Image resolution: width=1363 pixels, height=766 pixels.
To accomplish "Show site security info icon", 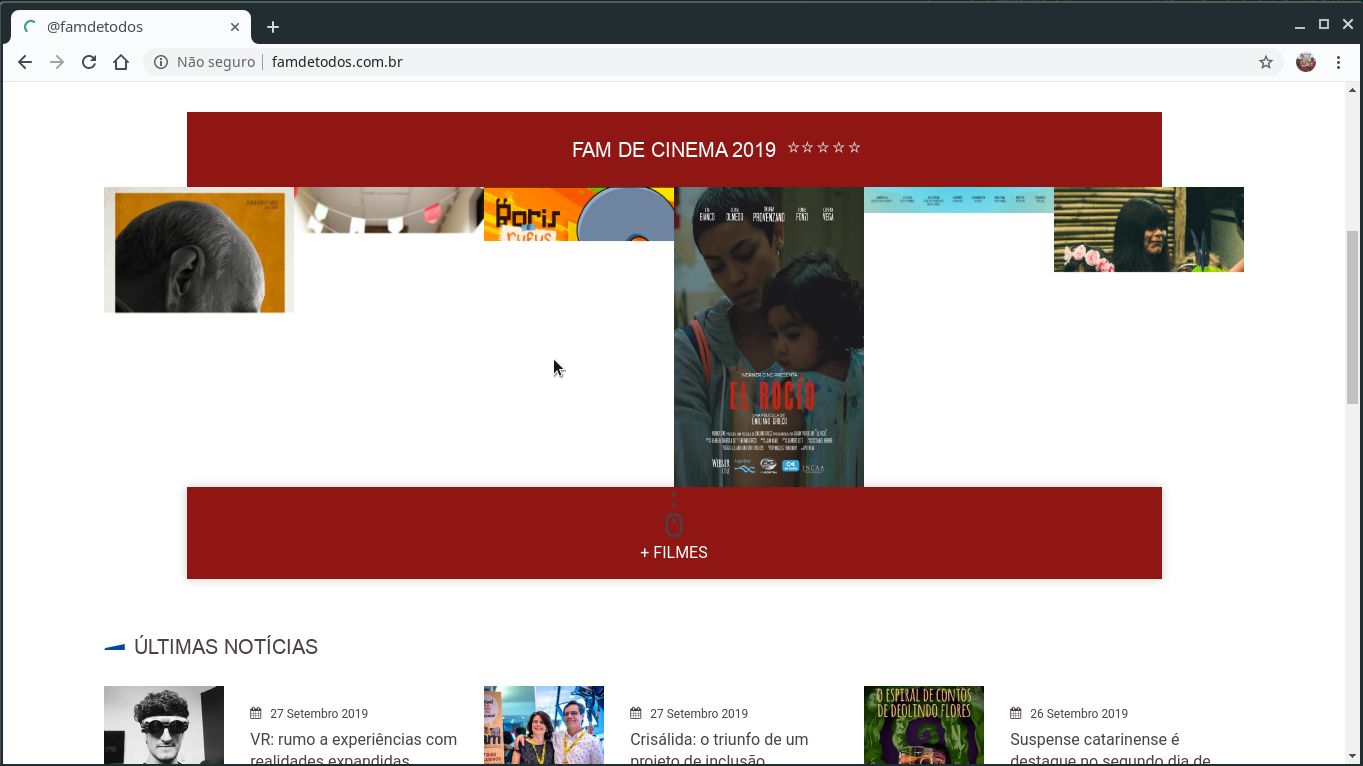I will click(160, 62).
